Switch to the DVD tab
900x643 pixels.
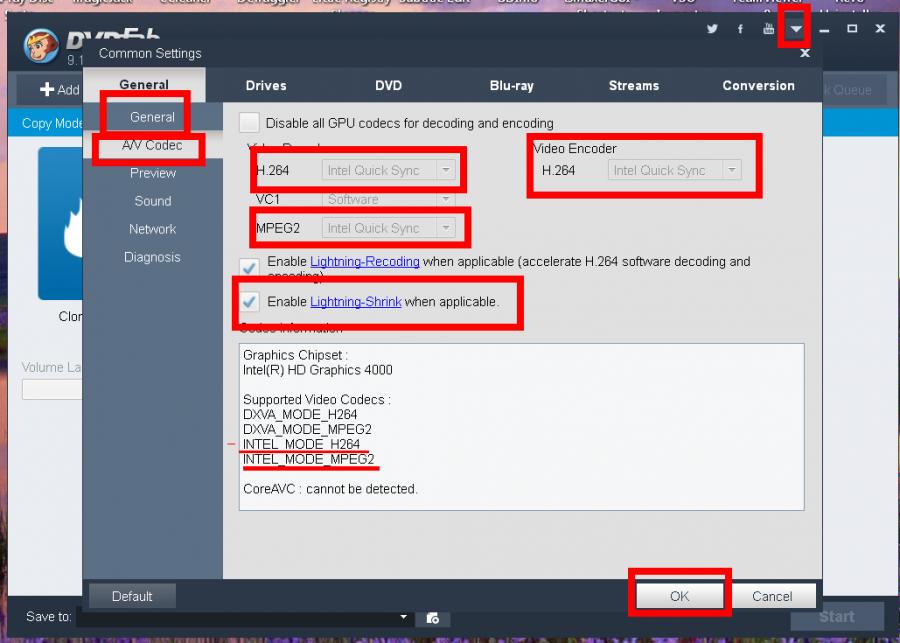[389, 86]
